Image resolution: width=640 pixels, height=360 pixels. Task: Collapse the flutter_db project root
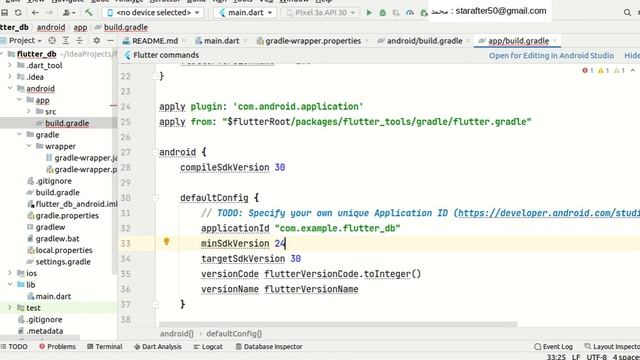point(2,54)
